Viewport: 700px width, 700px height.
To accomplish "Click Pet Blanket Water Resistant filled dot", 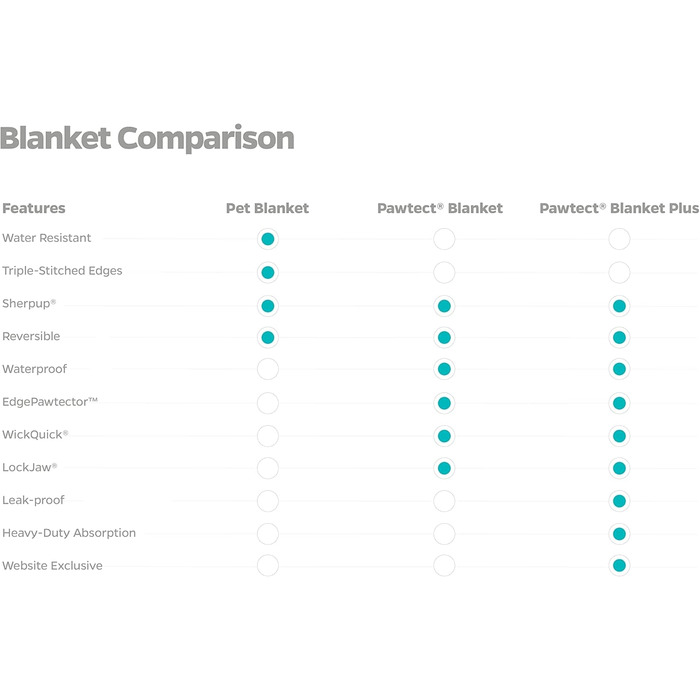I will click(x=267, y=239).
